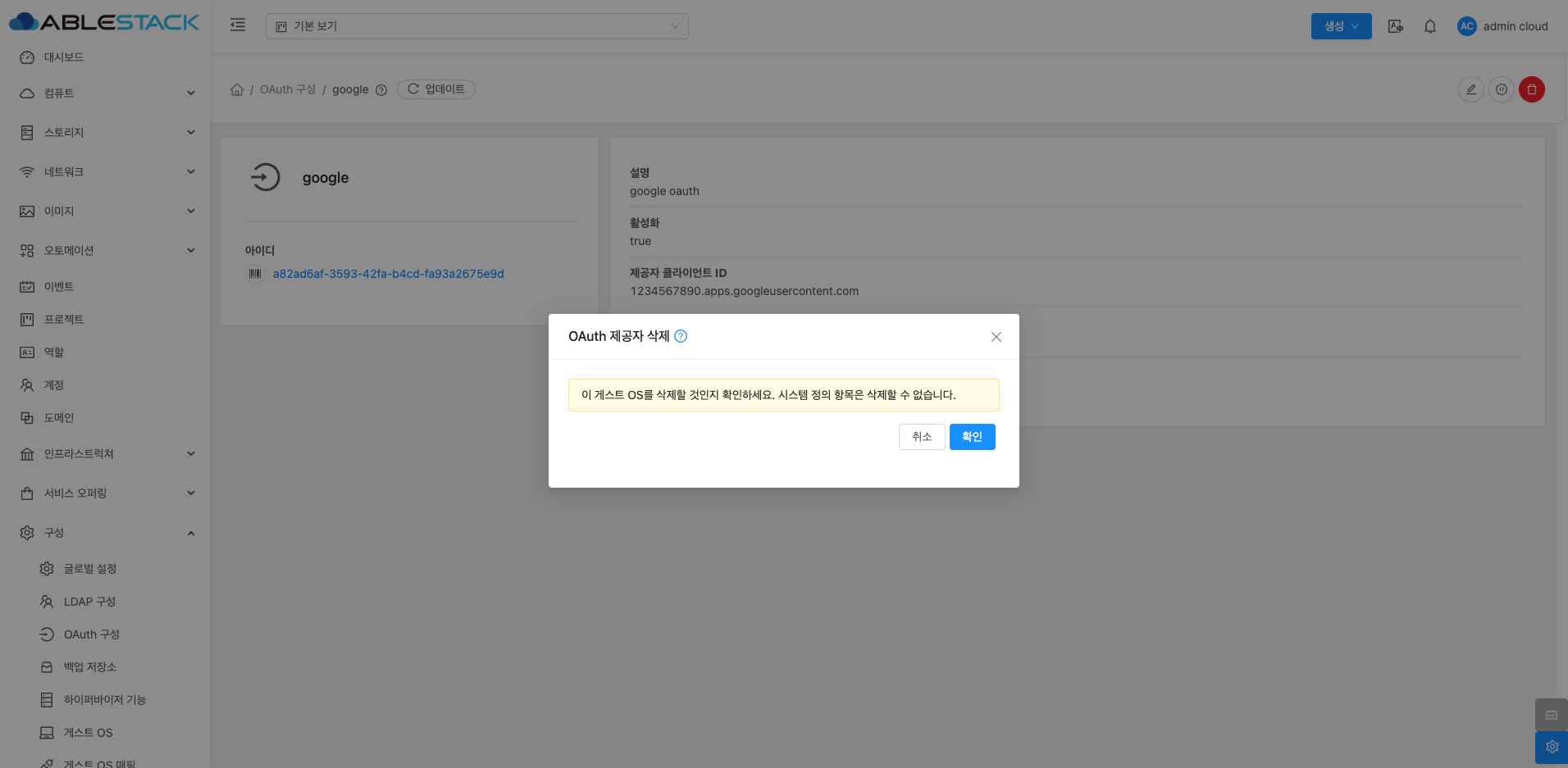Click the home breadcrumb icon
The height and width of the screenshot is (768, 1568).
pyautogui.click(x=237, y=89)
